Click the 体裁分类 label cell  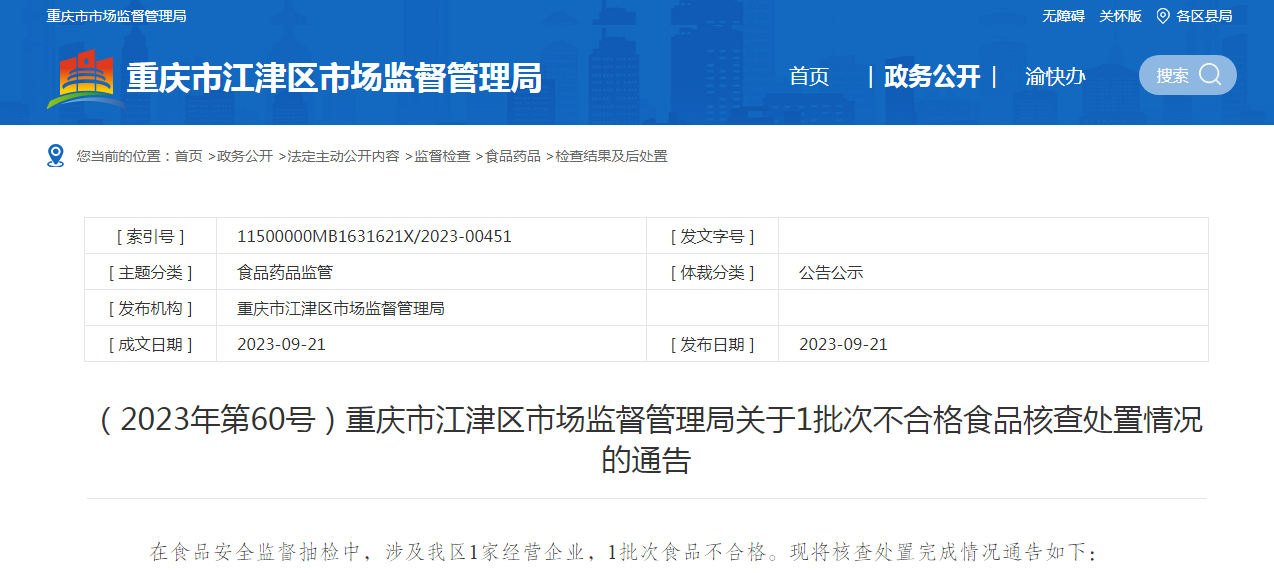(713, 272)
